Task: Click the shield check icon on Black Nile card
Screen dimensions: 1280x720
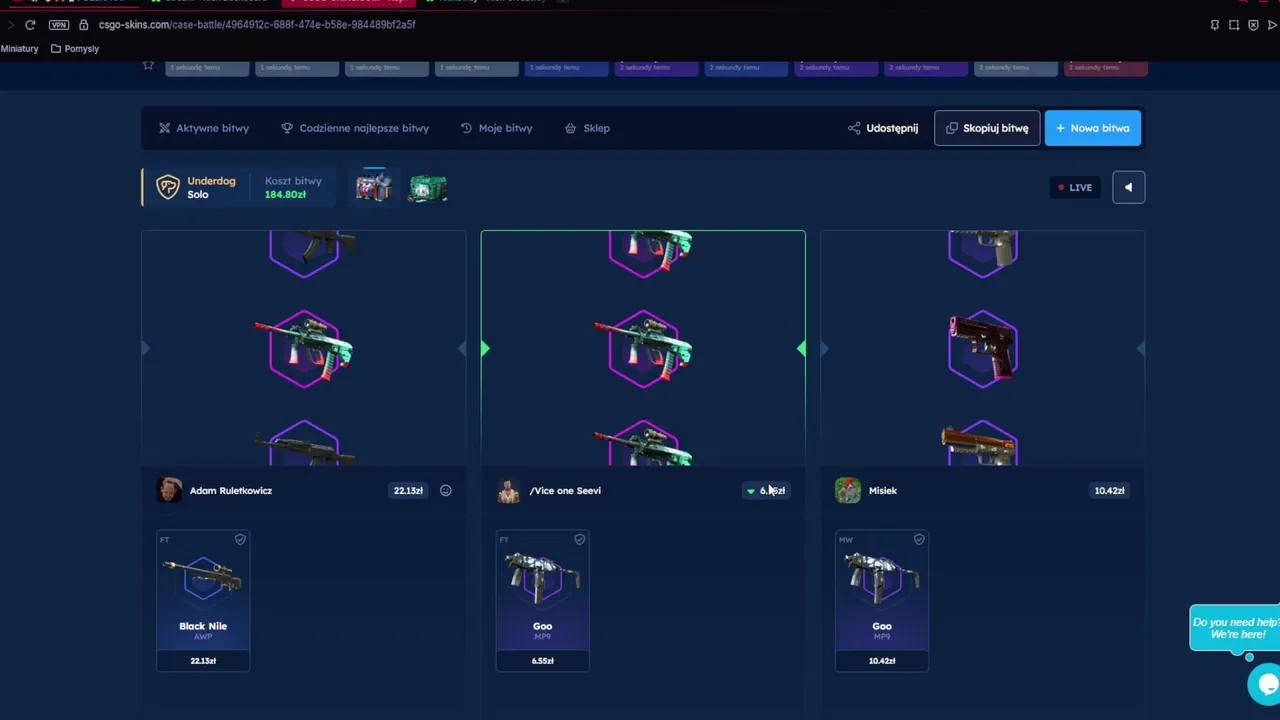Action: point(240,540)
